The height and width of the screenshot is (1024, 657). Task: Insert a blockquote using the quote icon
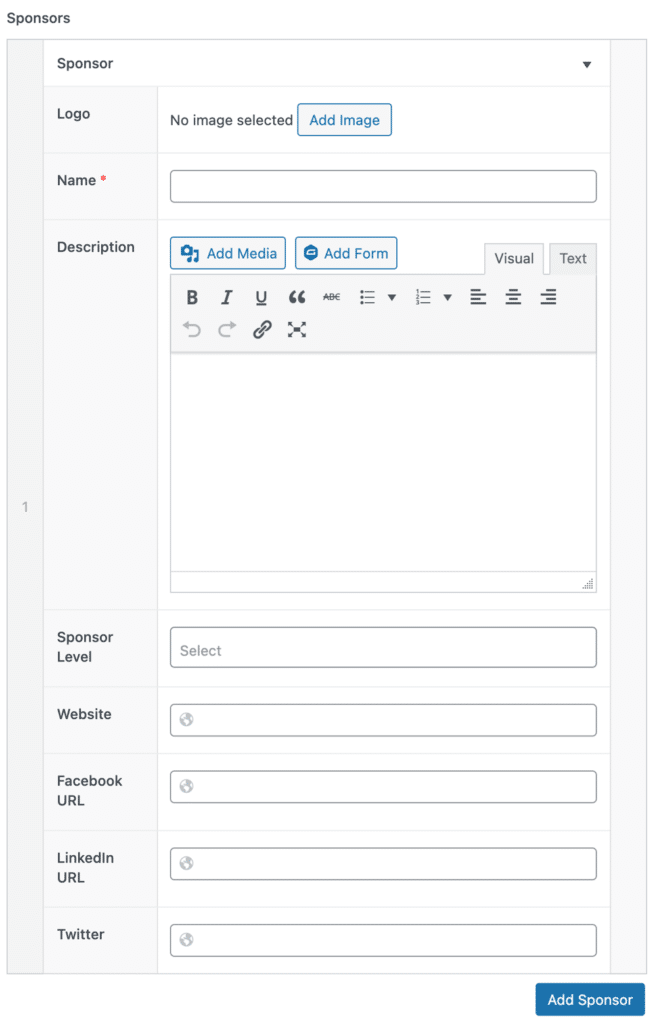(x=296, y=297)
